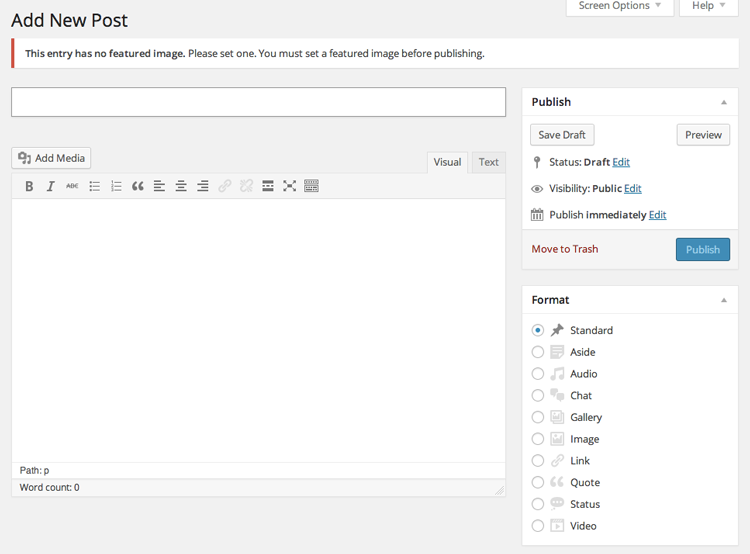The height and width of the screenshot is (554, 750).
Task: Show the kitchen sink toolbar
Action: [x=311, y=186]
